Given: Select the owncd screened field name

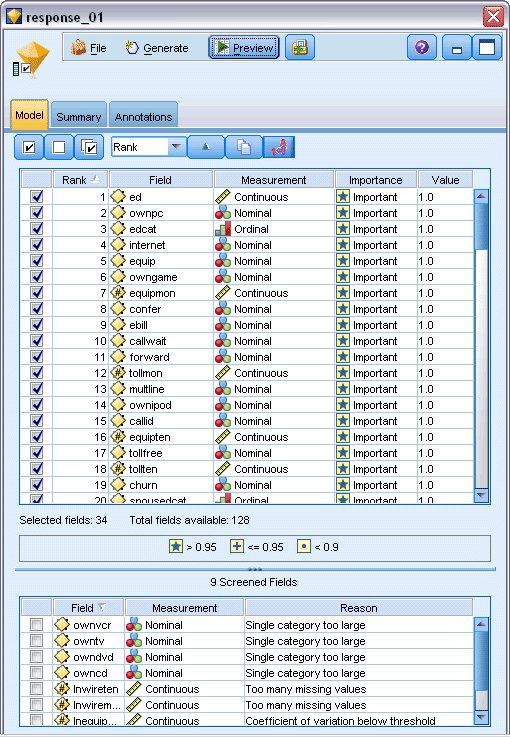Looking at the screenshot, I should 90,673.
